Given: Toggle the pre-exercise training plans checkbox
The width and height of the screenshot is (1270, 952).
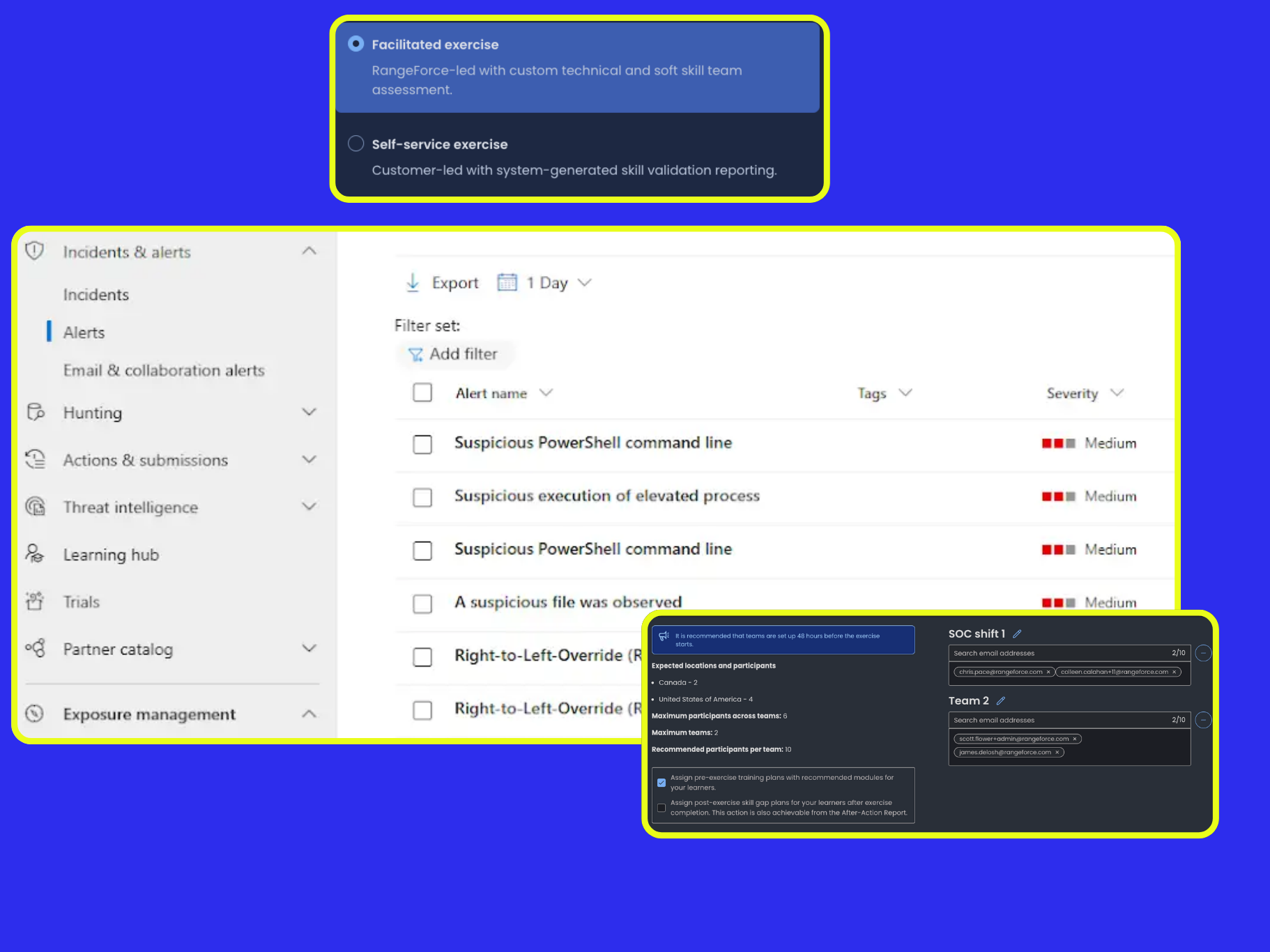Looking at the screenshot, I should click(661, 783).
